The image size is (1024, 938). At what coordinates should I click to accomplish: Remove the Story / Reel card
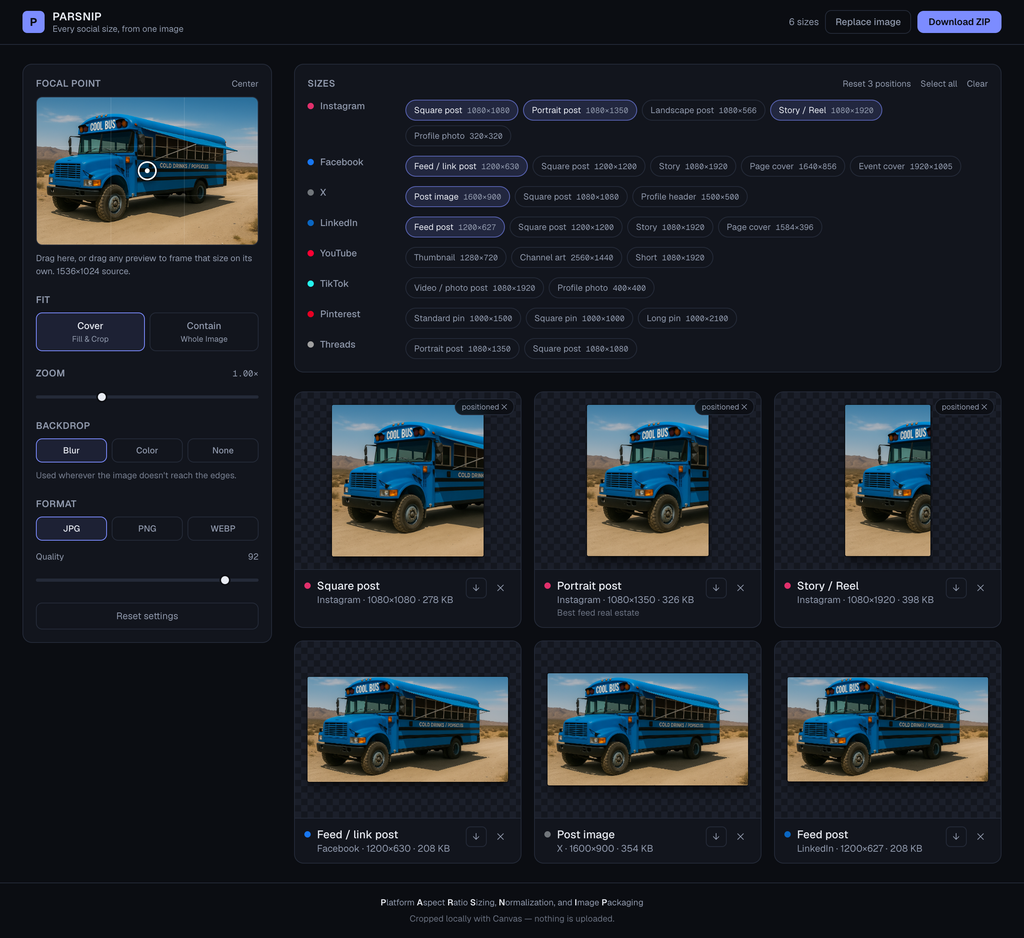980,588
